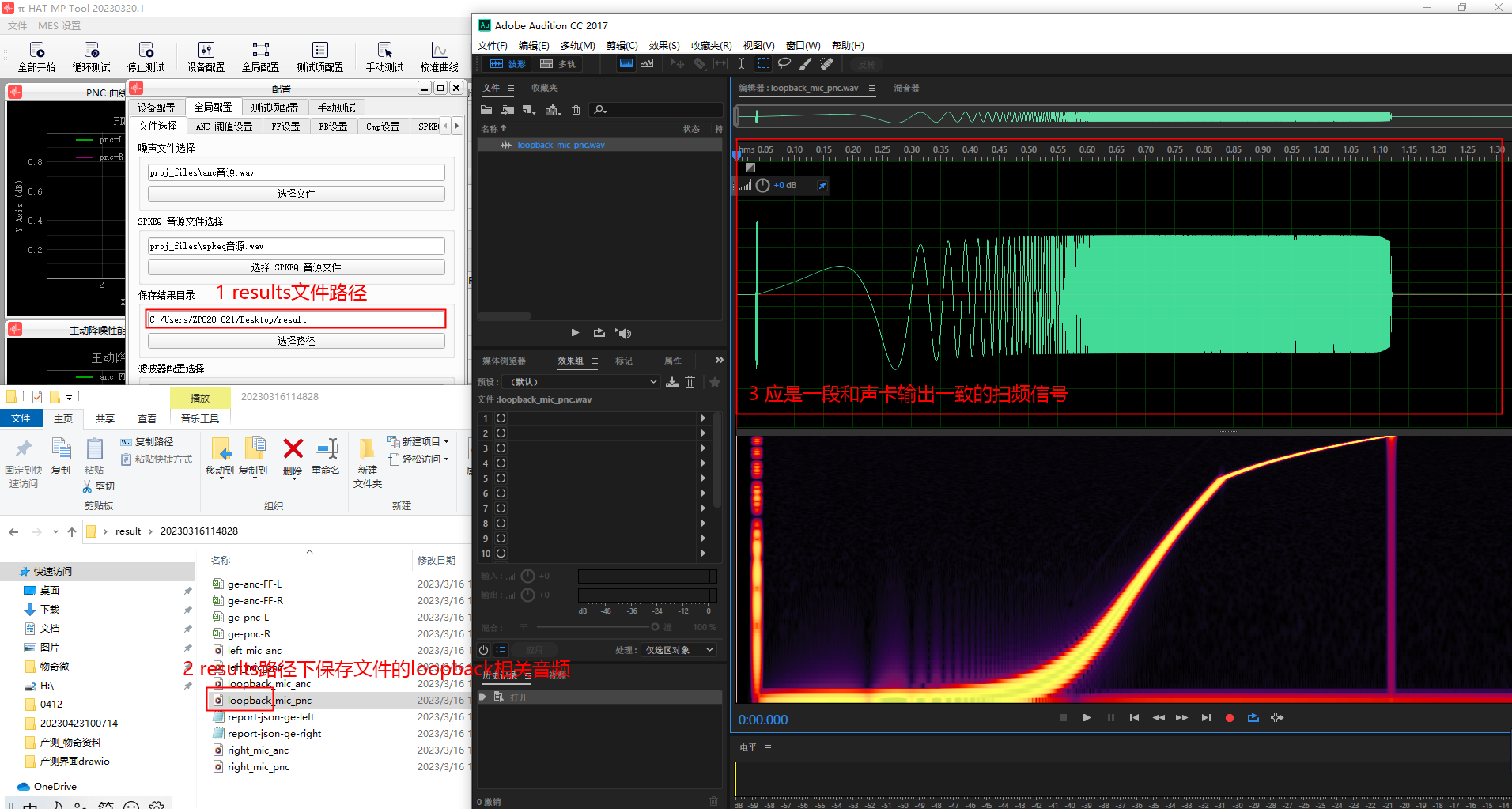Show spectral frequency display icon
Image resolution: width=1512 pixels, height=809 pixels.
click(626, 63)
